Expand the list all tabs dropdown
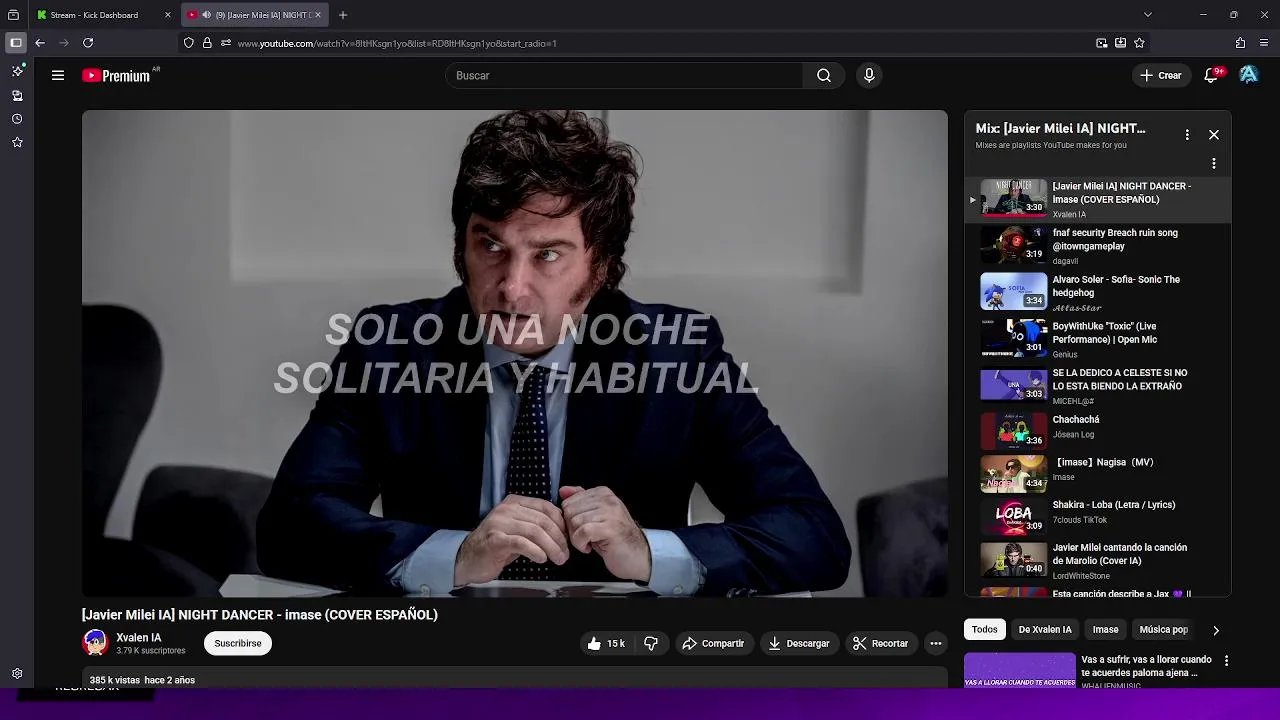This screenshot has height=720, width=1280. coord(1147,15)
